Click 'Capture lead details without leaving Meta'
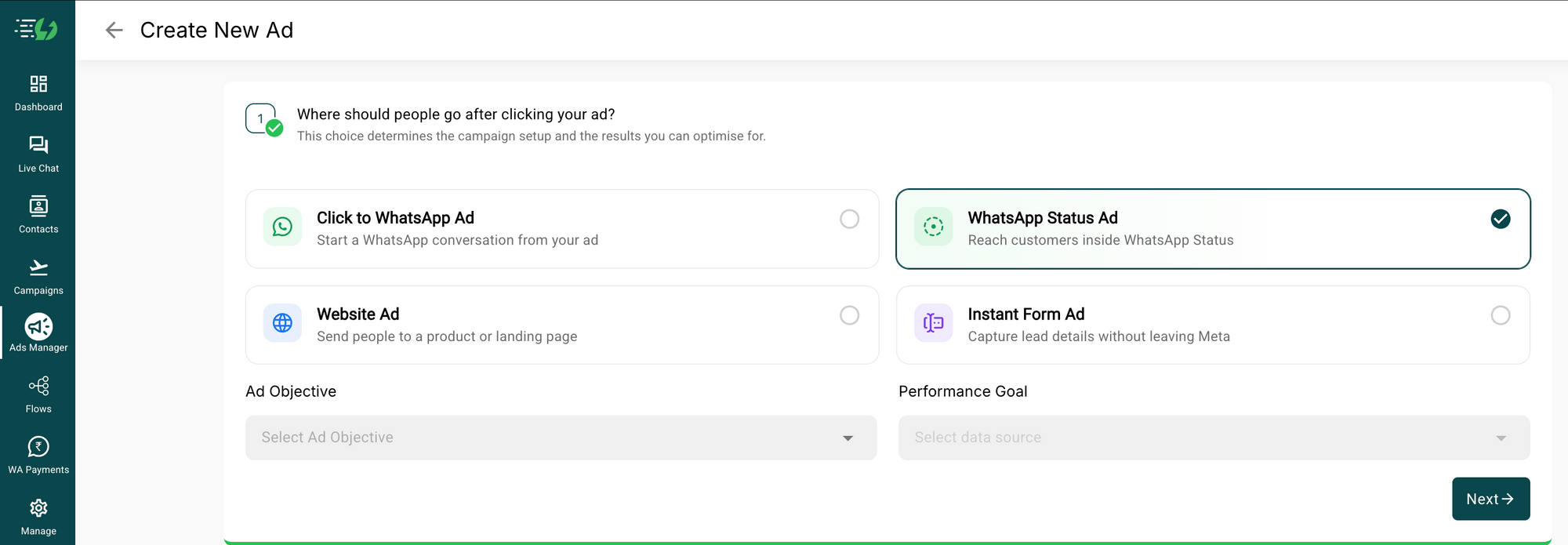Screen dimensions: 1568x545 point(1099,336)
